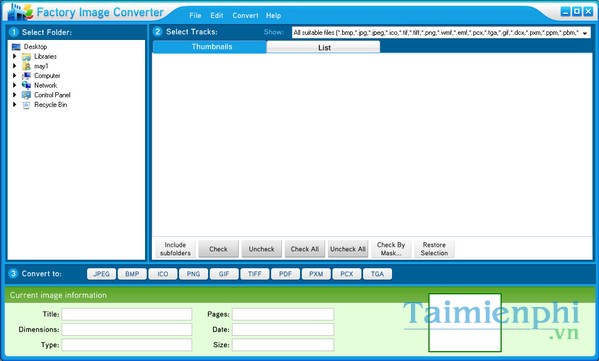Expand the Recycle Bin tree node
This screenshot has width=599, height=361.
[x=15, y=104]
